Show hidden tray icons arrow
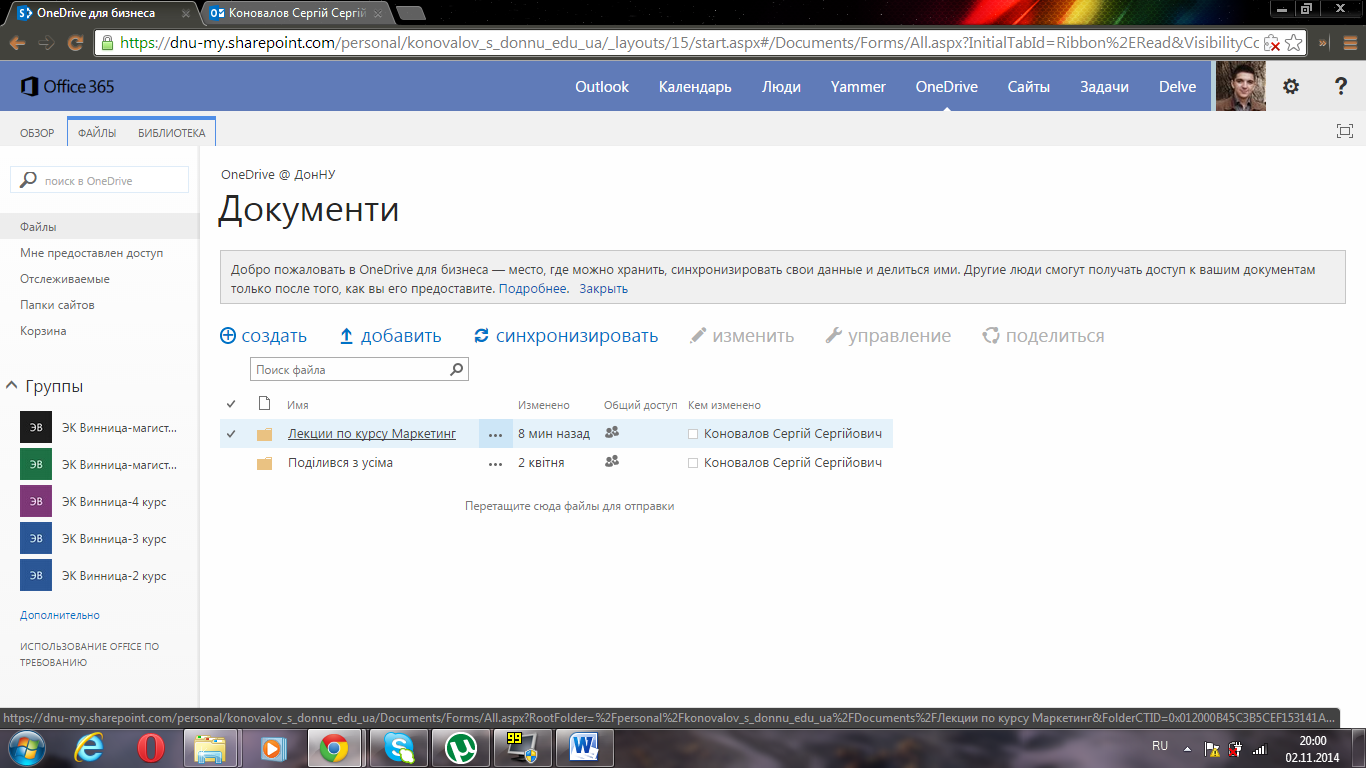The image size is (1366, 768). pyautogui.click(x=1187, y=748)
